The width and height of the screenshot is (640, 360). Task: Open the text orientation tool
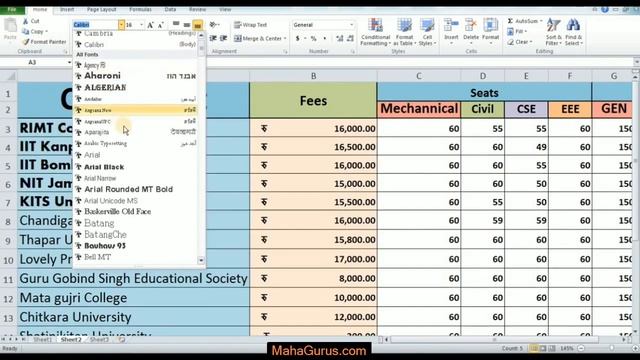point(214,24)
